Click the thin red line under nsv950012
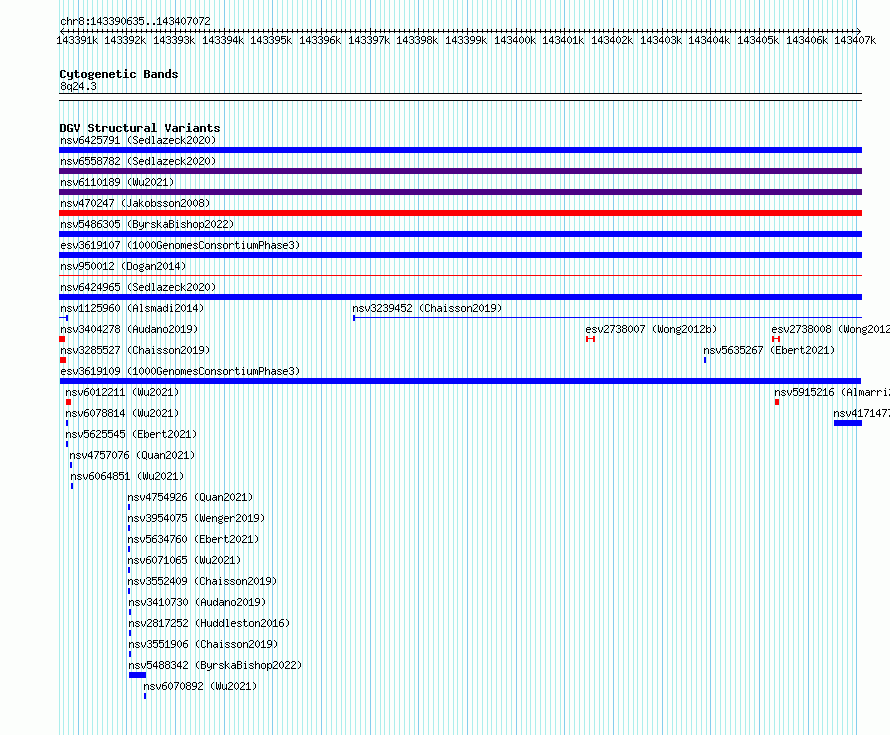The width and height of the screenshot is (890, 735). 460,276
